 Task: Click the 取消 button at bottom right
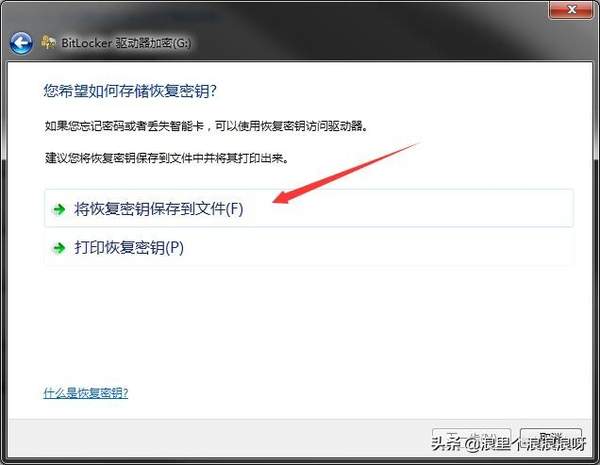[551, 439]
